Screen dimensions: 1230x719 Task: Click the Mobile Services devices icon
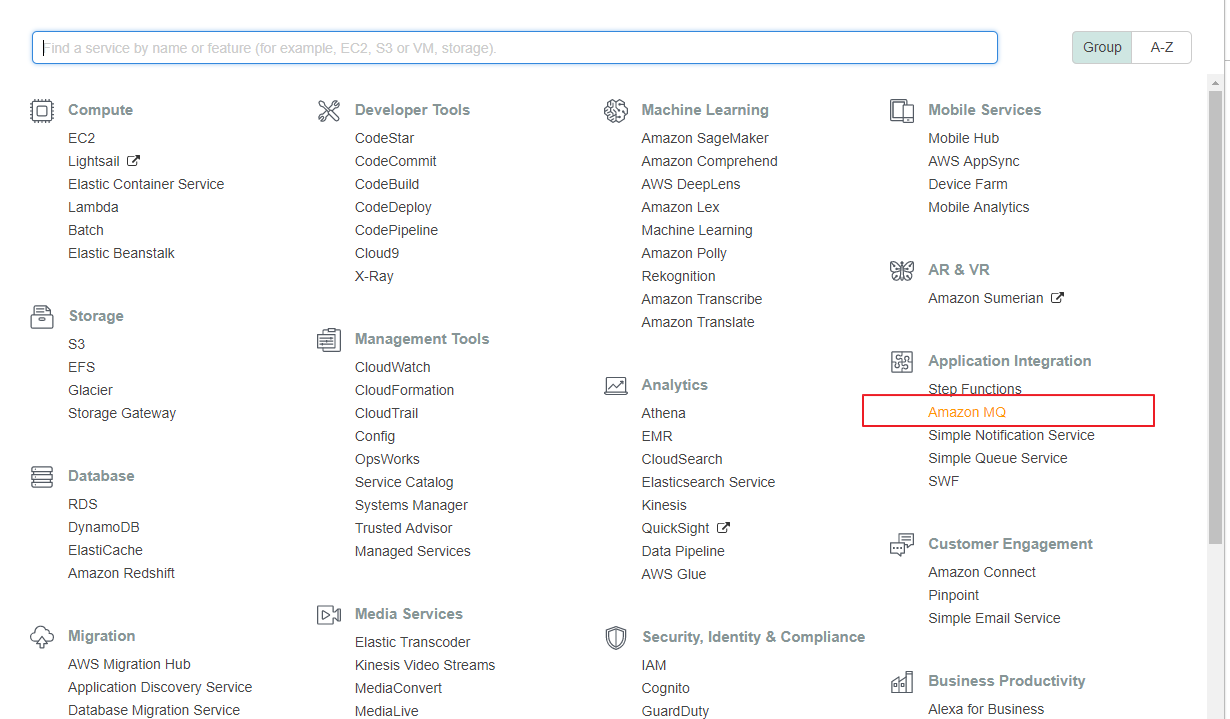(x=902, y=110)
